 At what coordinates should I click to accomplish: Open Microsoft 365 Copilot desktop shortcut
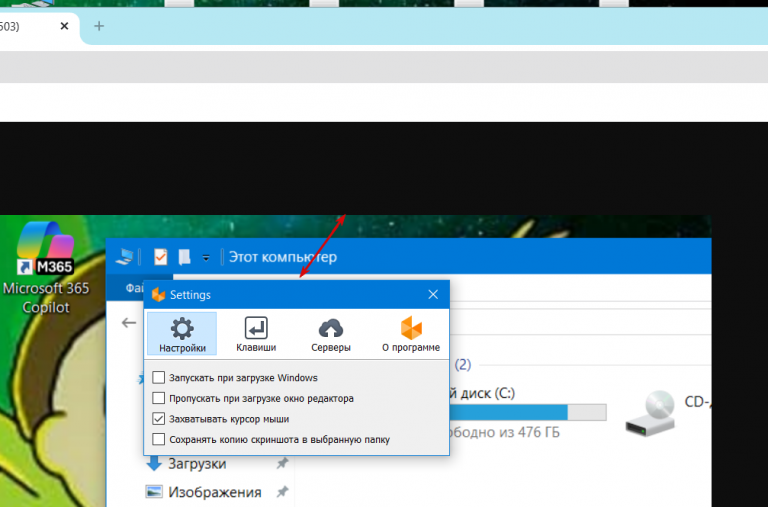coord(46,267)
